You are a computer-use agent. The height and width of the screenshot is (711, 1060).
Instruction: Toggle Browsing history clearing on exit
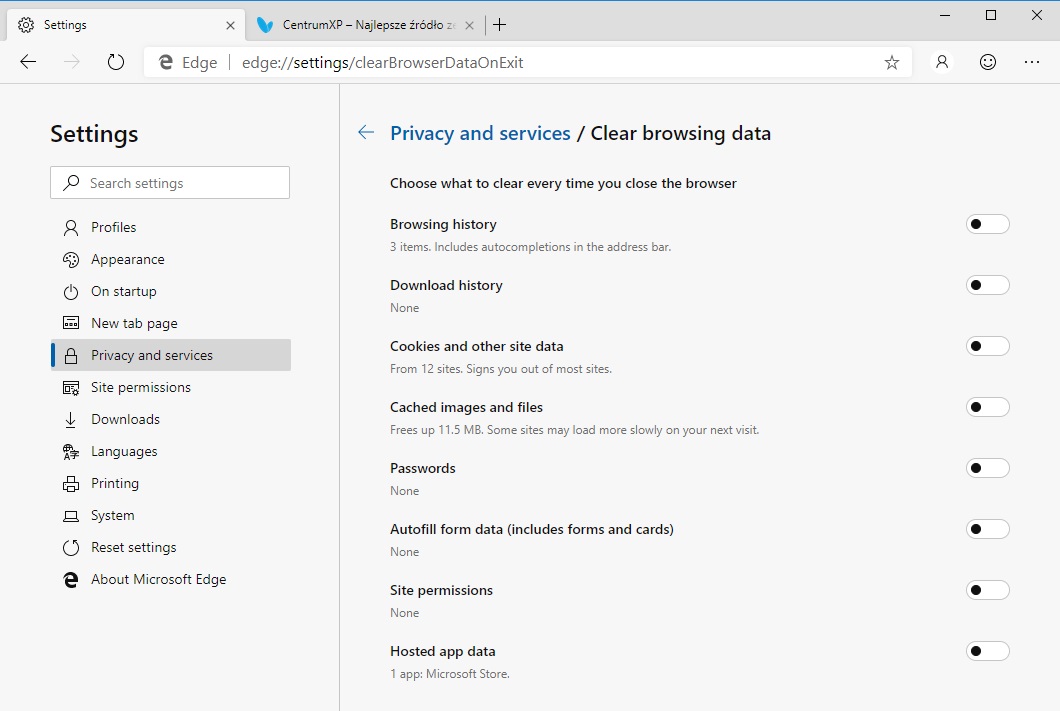988,224
